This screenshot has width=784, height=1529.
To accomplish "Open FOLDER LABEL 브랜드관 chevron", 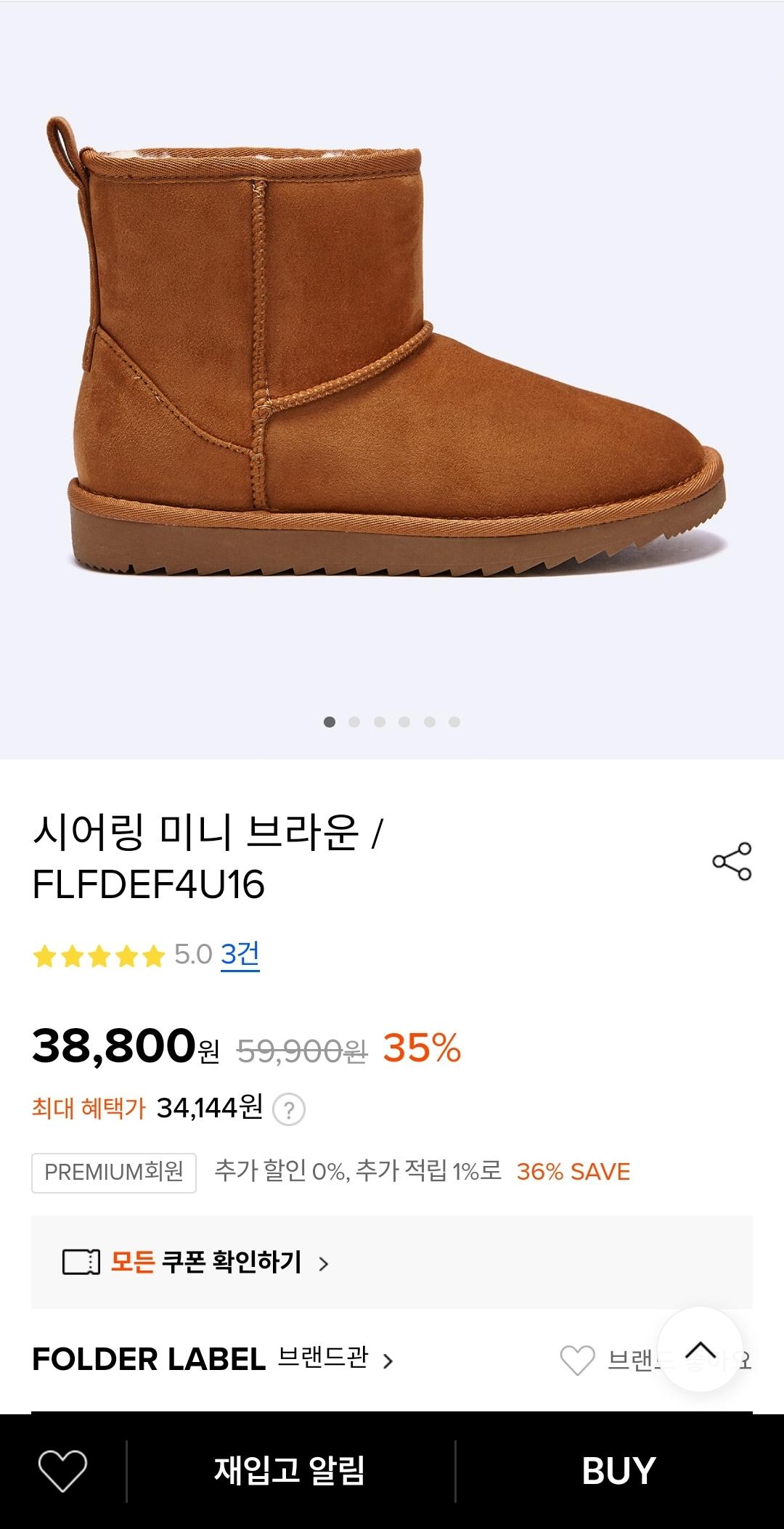I will coord(388,1361).
